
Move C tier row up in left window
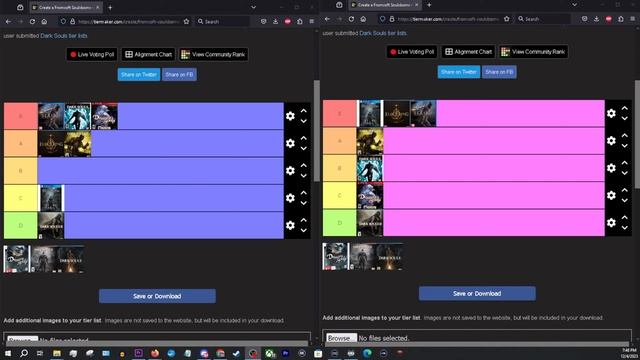pyautogui.click(x=304, y=193)
